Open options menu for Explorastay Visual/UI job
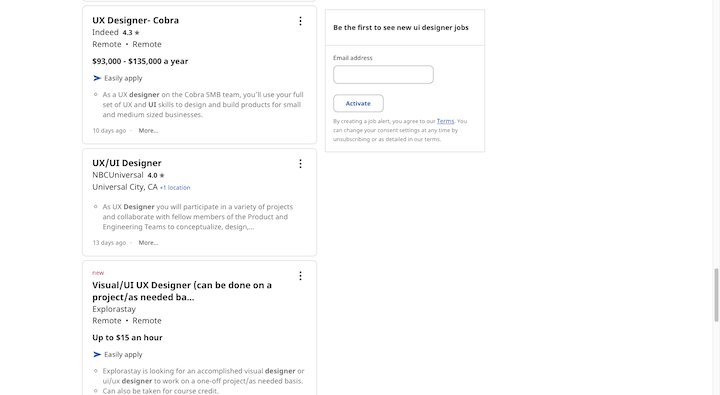 tap(300, 276)
